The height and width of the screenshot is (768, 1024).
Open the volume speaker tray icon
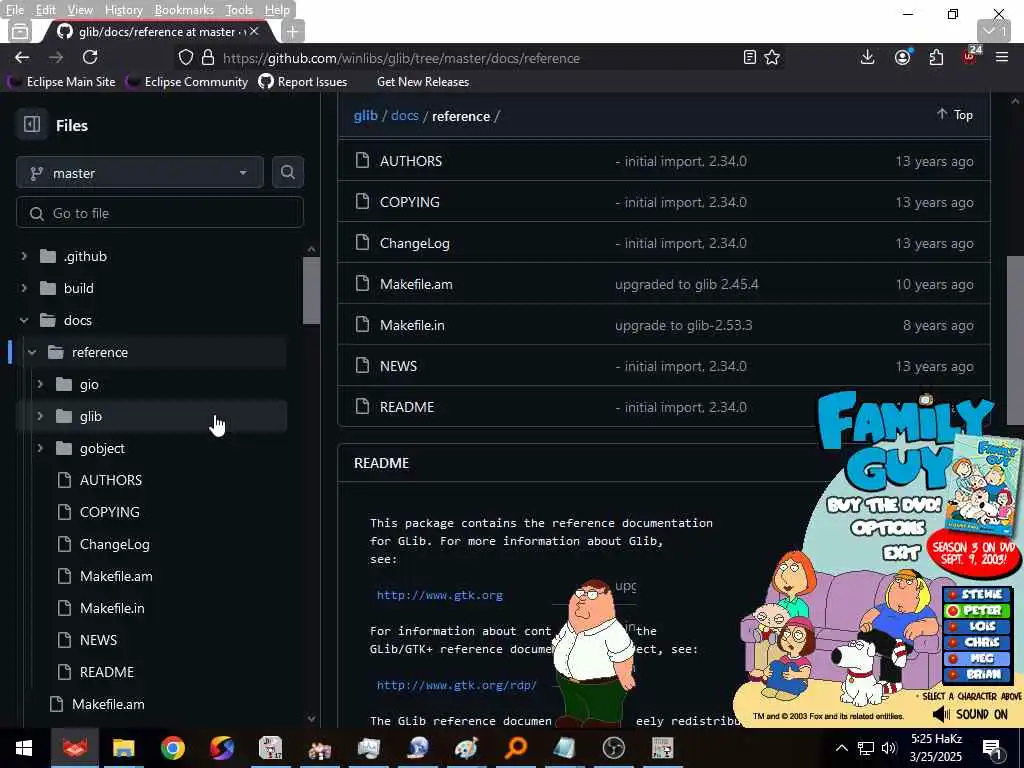tap(889, 748)
